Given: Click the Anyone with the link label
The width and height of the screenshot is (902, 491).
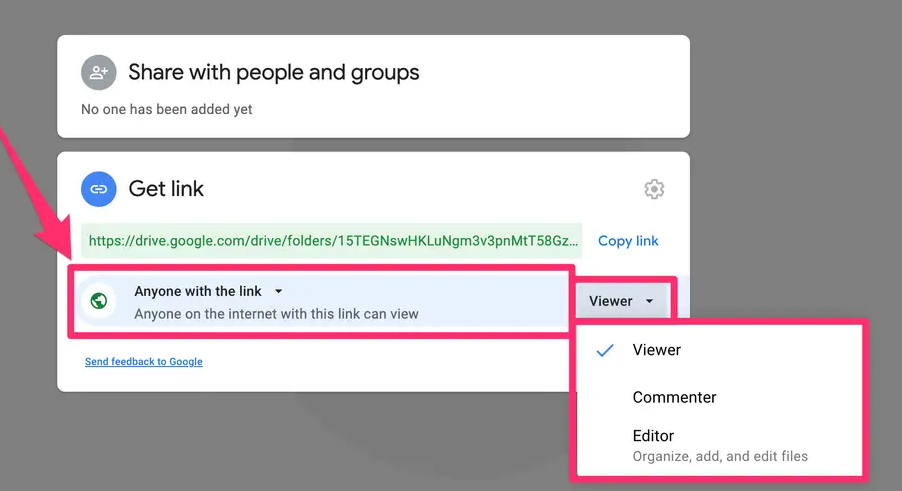Looking at the screenshot, I should pyautogui.click(x=198, y=291).
